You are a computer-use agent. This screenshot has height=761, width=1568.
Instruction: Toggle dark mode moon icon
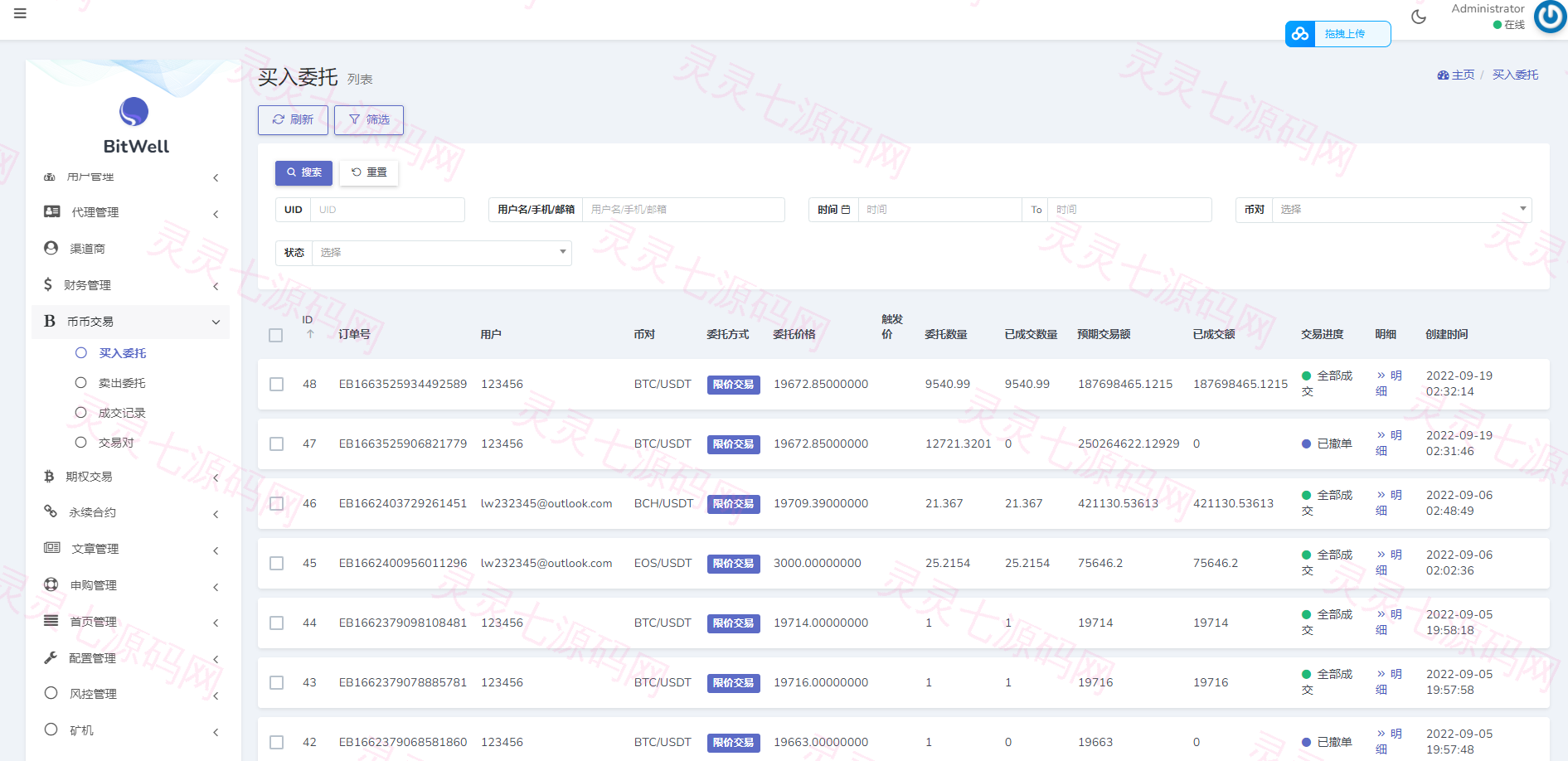coord(1419,17)
